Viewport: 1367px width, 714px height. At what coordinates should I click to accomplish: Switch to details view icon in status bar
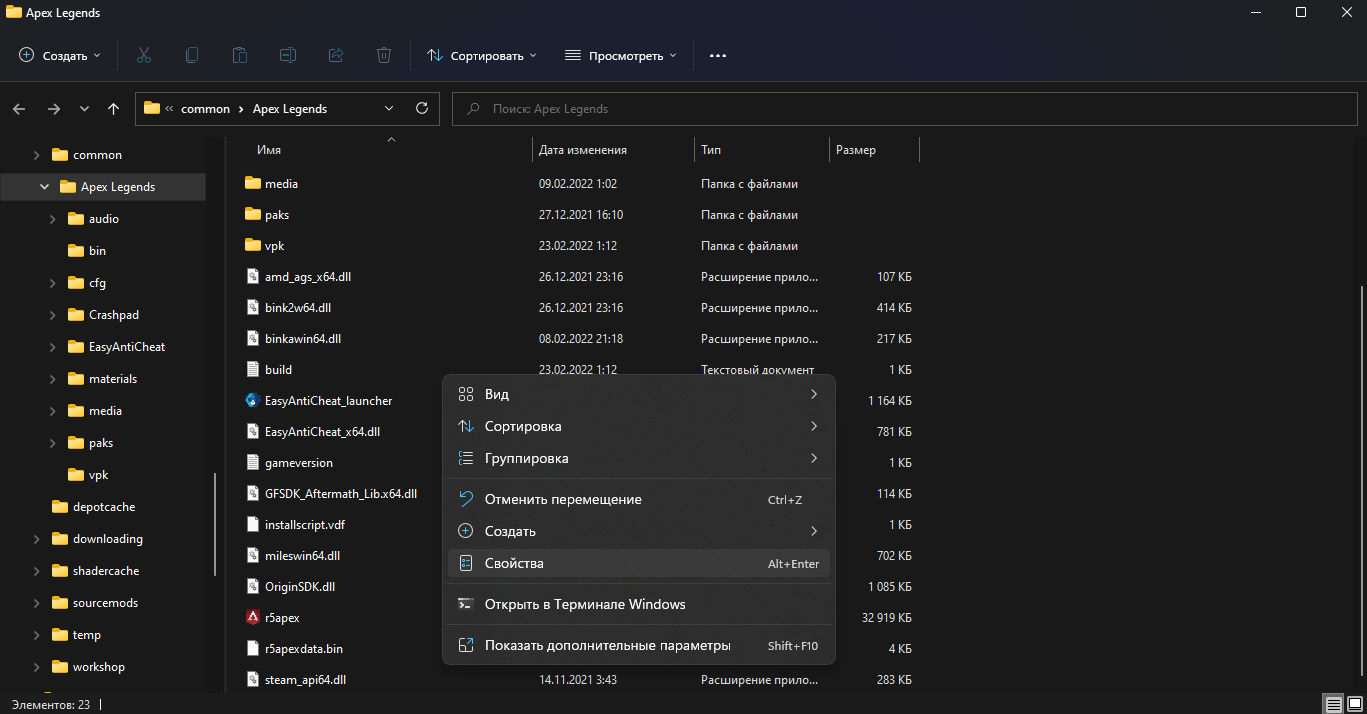click(1332, 704)
